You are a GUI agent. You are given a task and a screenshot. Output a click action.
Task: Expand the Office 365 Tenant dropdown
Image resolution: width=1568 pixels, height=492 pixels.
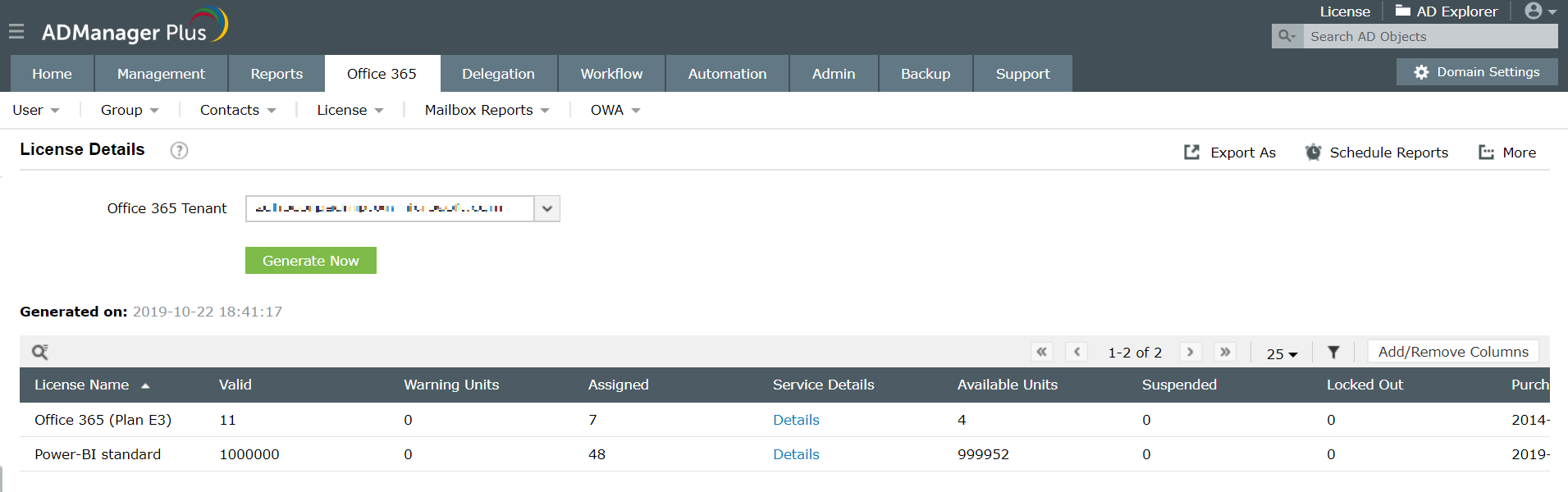click(546, 208)
